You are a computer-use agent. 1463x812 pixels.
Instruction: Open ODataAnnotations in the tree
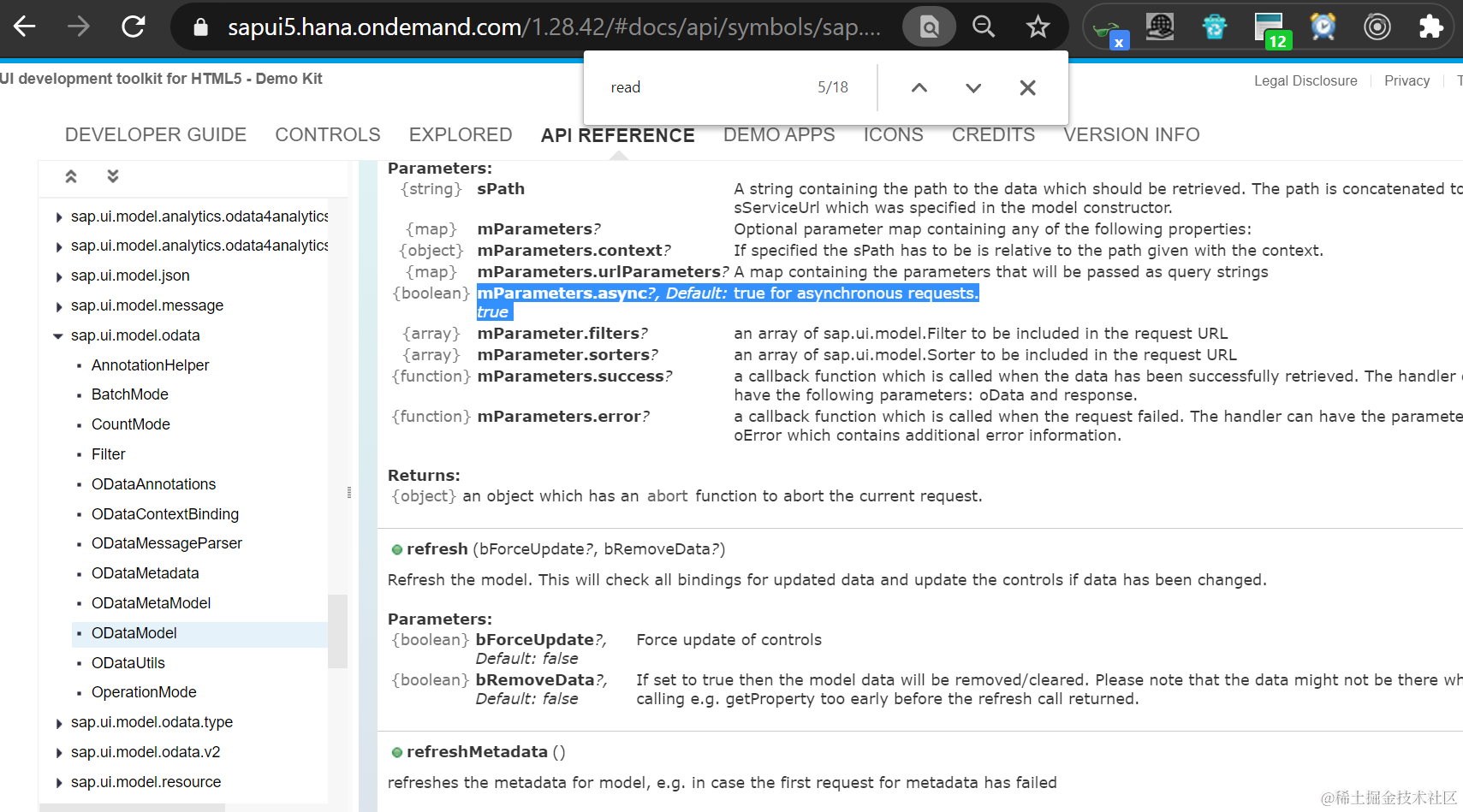coord(153,484)
